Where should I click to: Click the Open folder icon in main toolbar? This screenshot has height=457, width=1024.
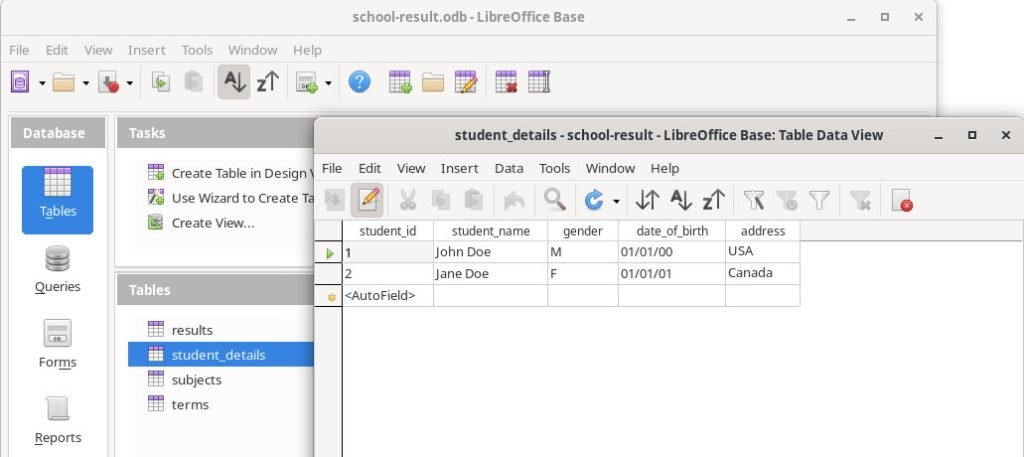click(x=63, y=82)
